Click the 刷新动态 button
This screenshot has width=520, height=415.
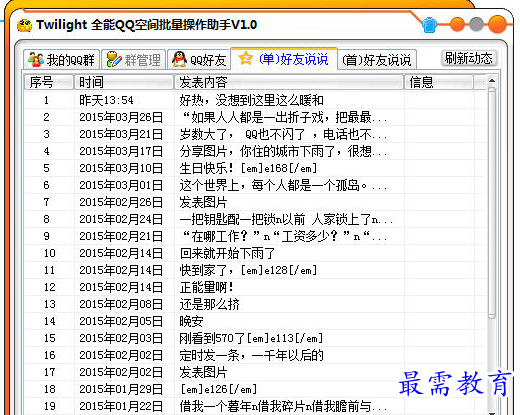[x=469, y=58]
